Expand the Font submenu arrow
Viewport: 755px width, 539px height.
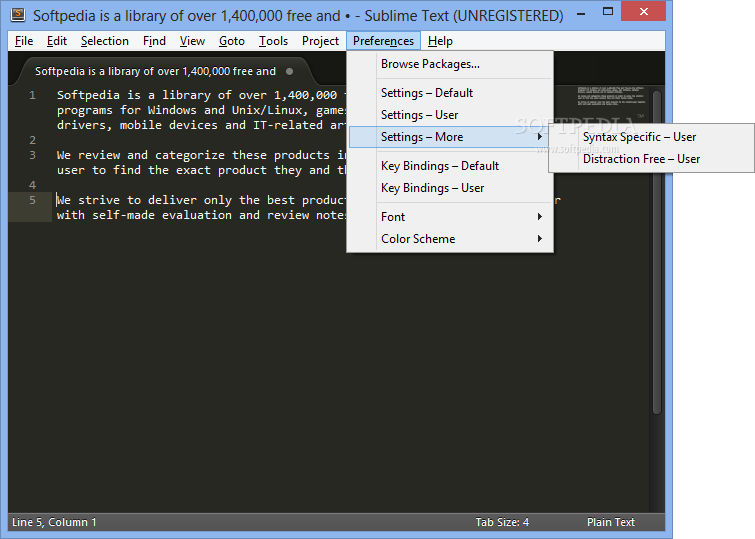540,217
